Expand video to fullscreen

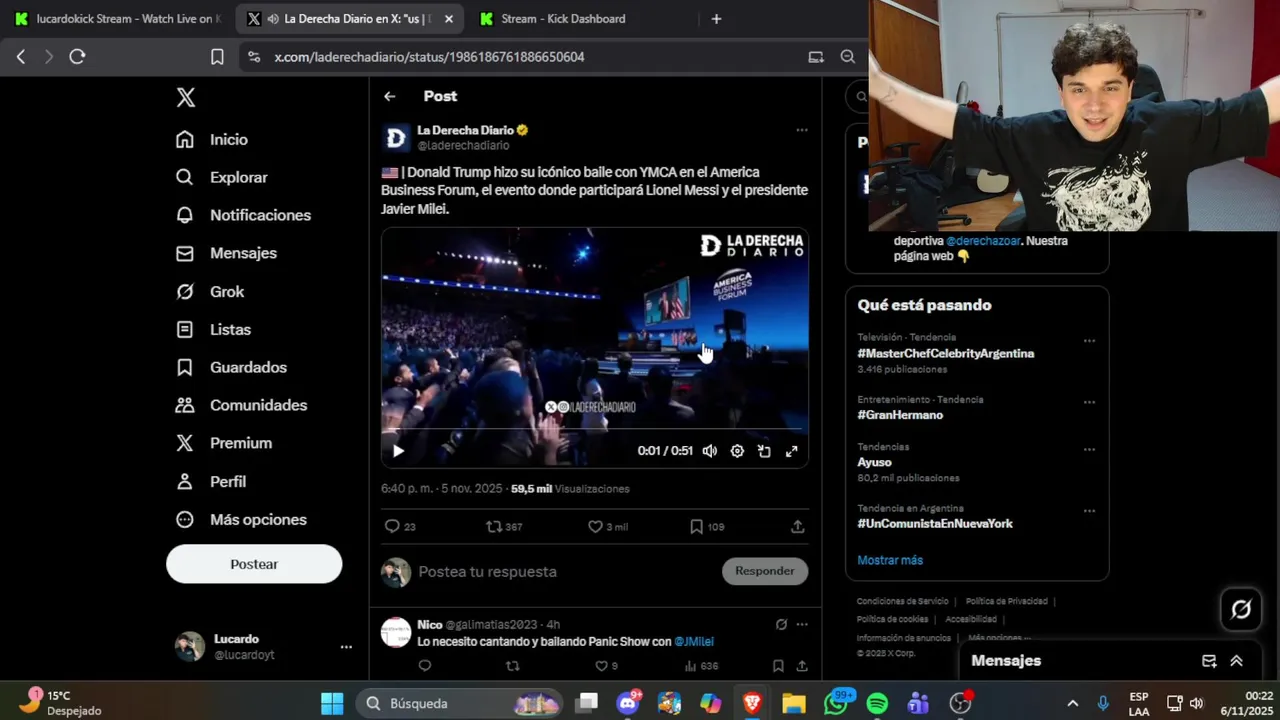click(791, 451)
